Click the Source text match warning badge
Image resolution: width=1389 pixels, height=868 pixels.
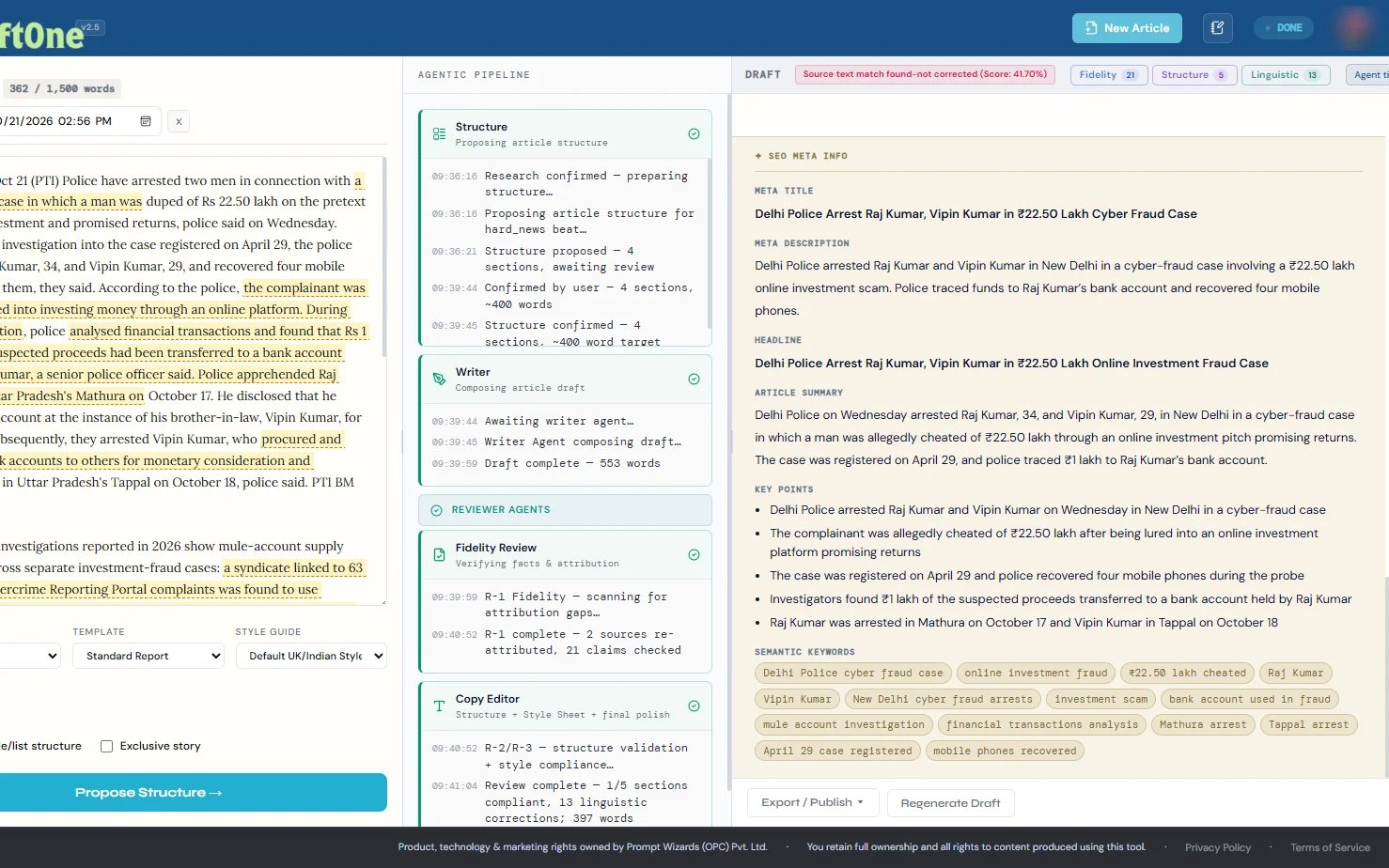[925, 75]
